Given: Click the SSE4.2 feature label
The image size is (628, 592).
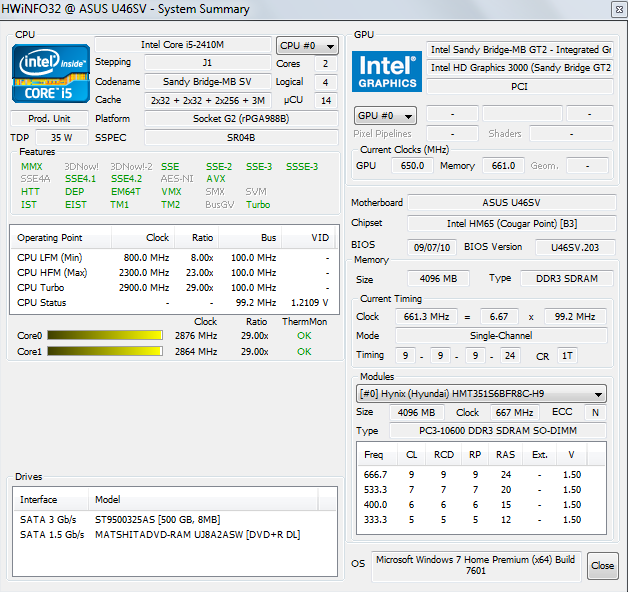Looking at the screenshot, I should pyautogui.click(x=127, y=179).
